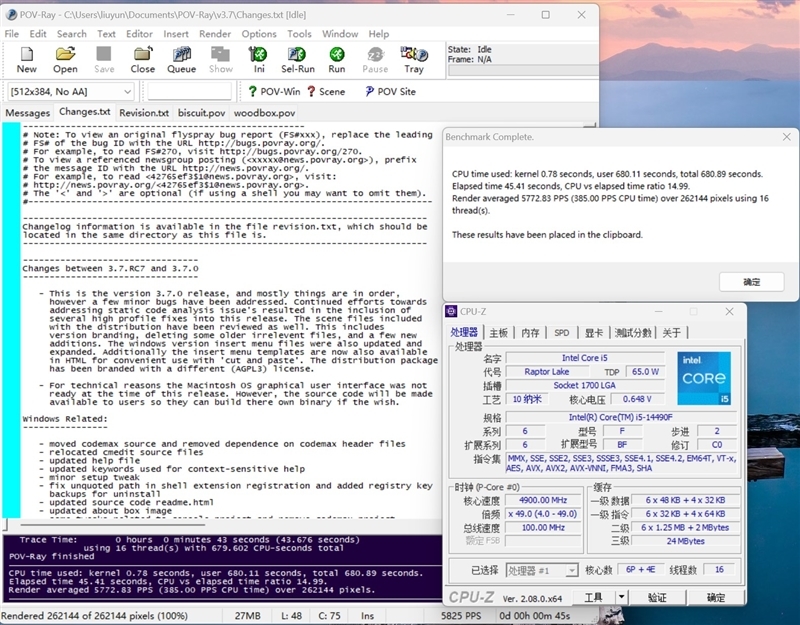Switch to the SPD tab in CPU-Z
This screenshot has height=625, width=800.
(561, 332)
